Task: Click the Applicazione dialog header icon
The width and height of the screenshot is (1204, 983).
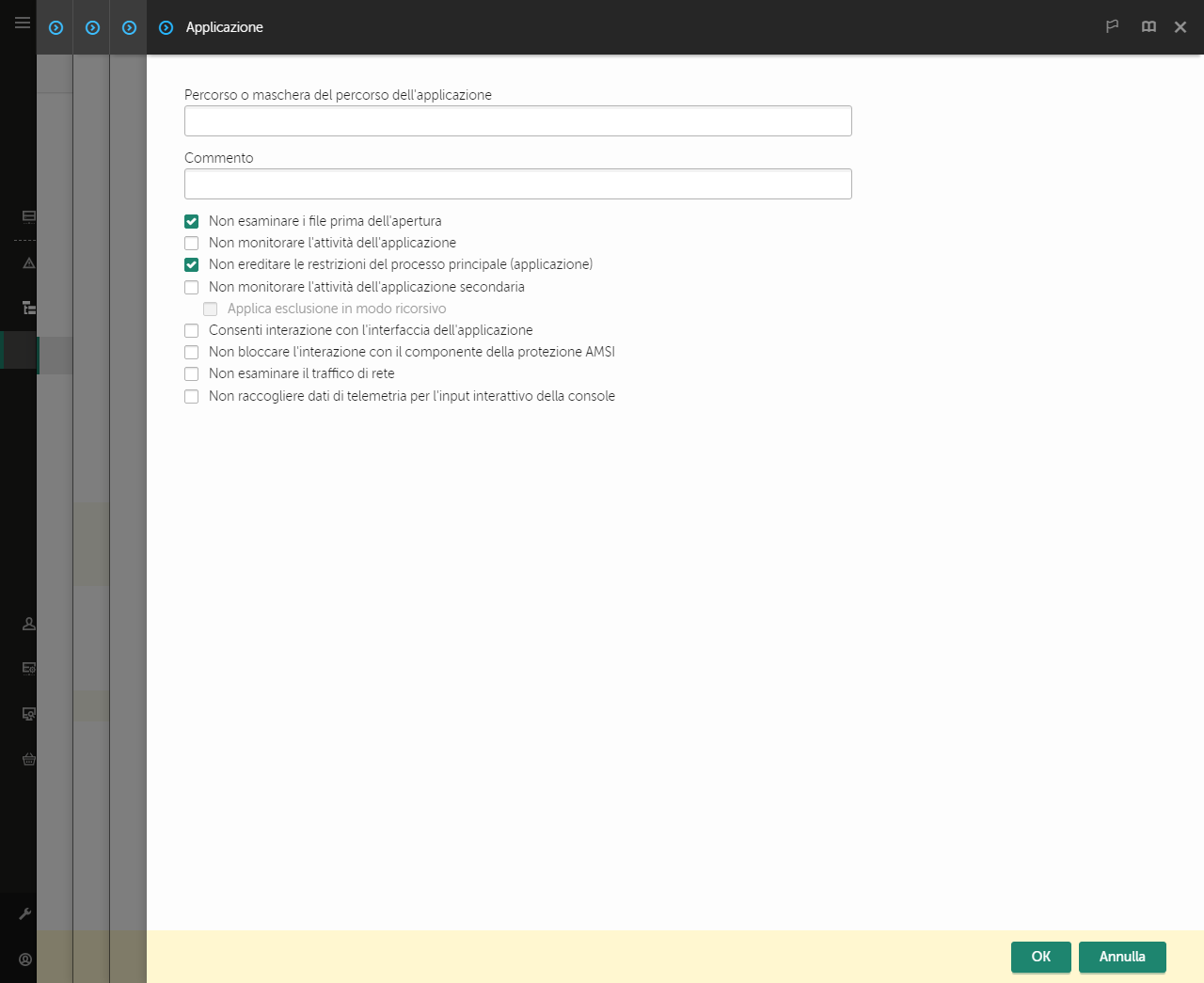Action: pos(166,27)
